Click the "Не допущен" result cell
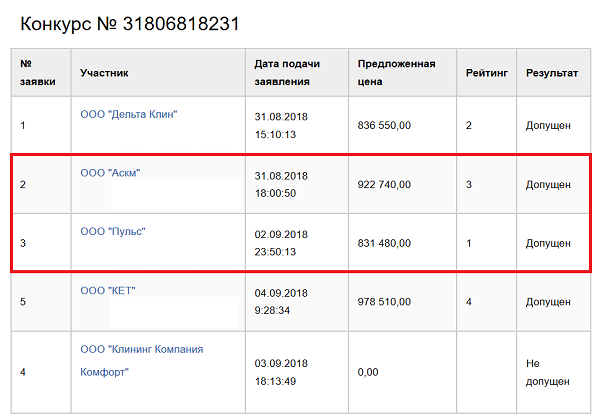 [548, 372]
